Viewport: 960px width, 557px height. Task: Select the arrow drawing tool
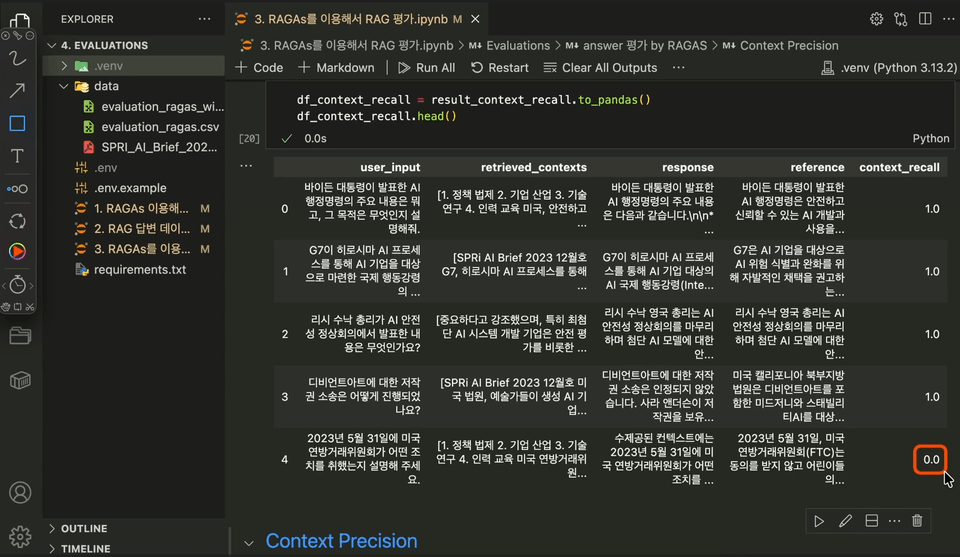click(17, 91)
